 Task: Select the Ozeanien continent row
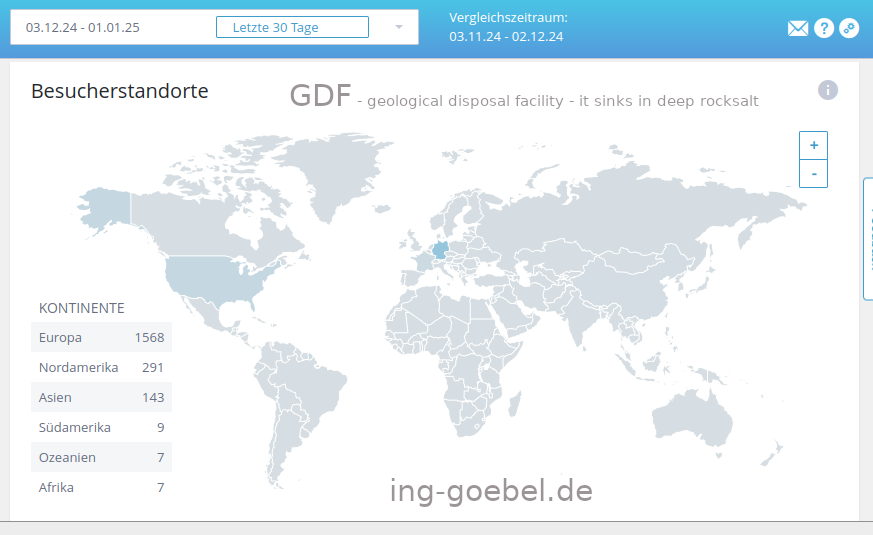pos(101,457)
